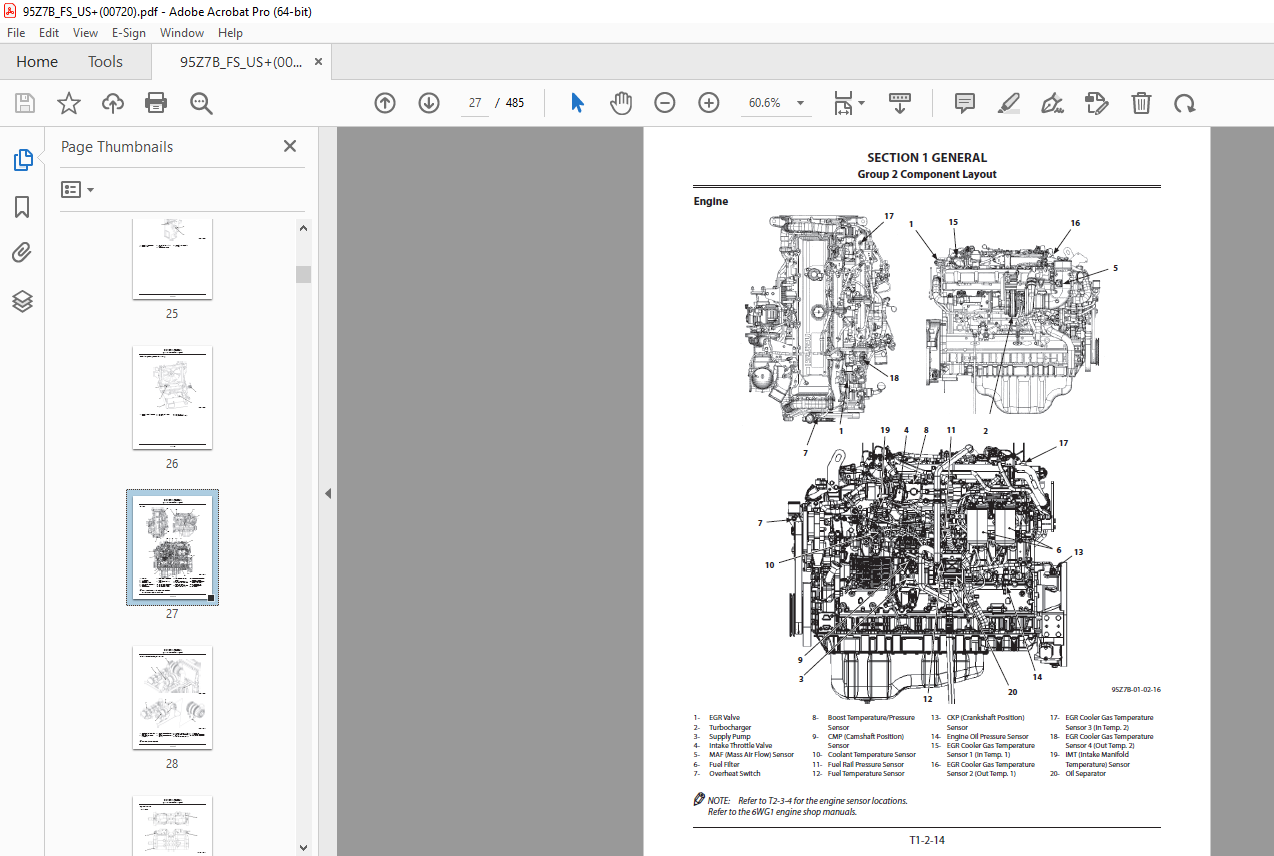Open the E-Sign menu

click(x=129, y=32)
